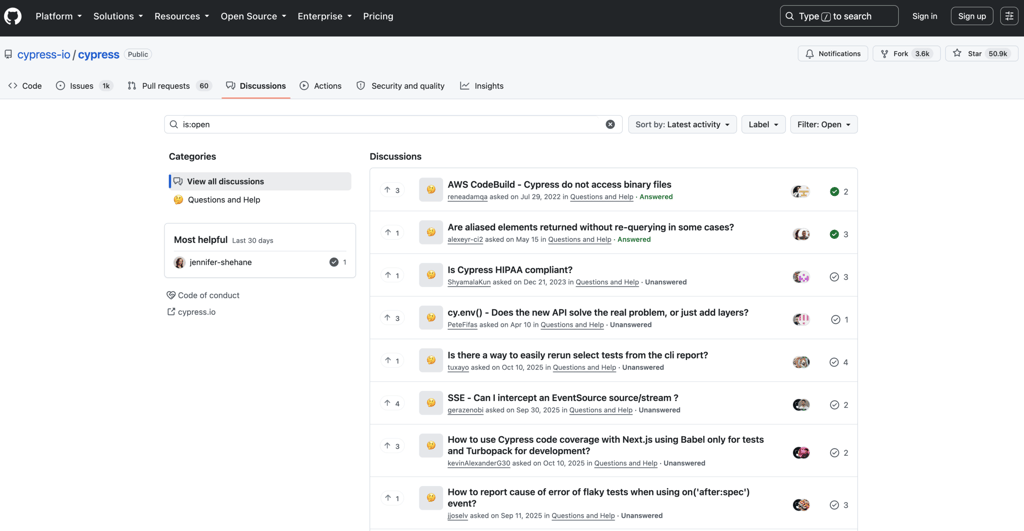Expand the Solutions menu
This screenshot has width=1024, height=531.
tap(118, 16)
